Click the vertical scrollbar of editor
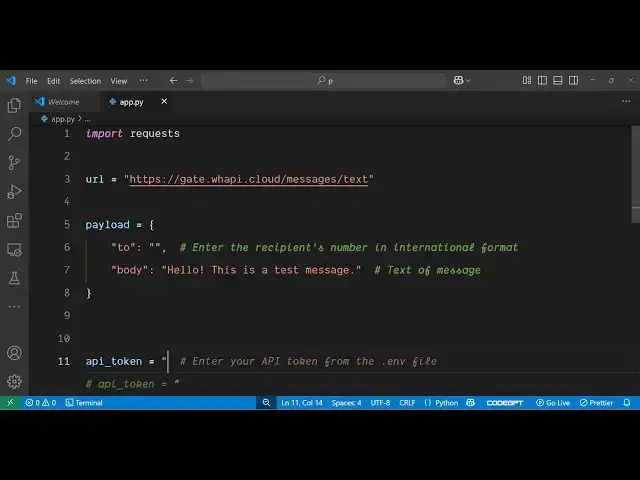The width and height of the screenshot is (640, 480). (x=636, y=174)
